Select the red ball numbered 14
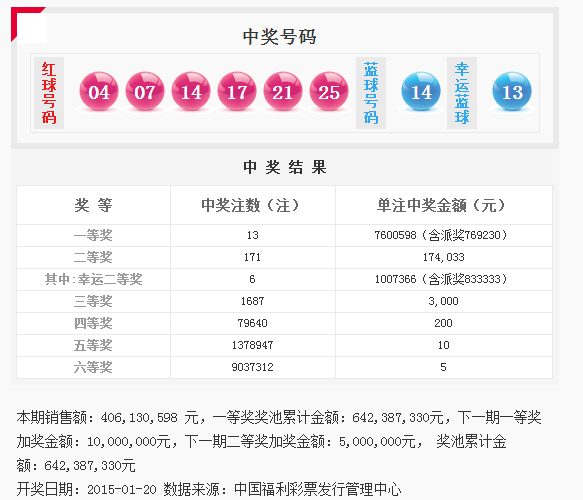 click(191, 91)
